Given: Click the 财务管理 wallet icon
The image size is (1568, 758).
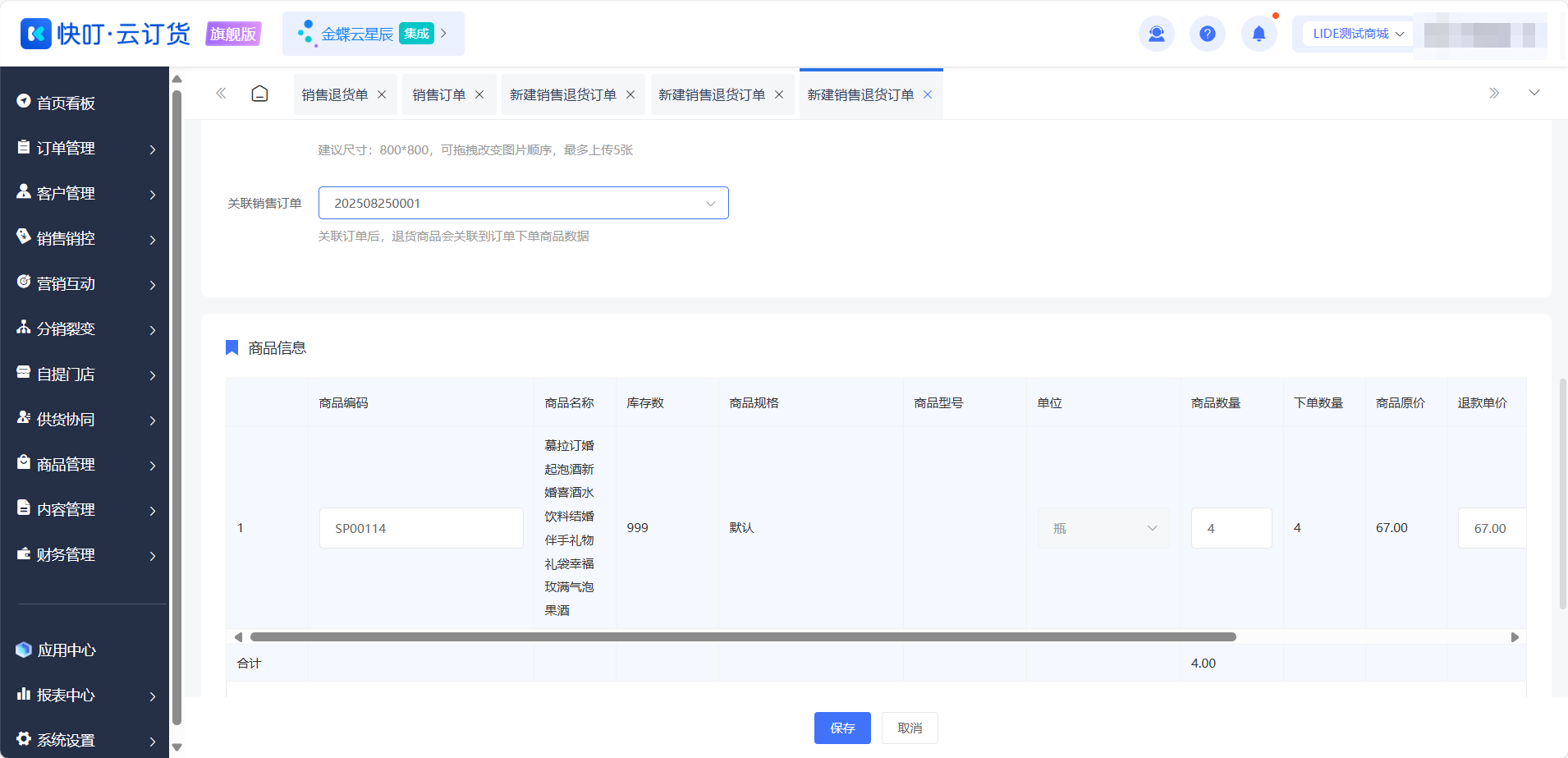Looking at the screenshot, I should click(x=24, y=554).
